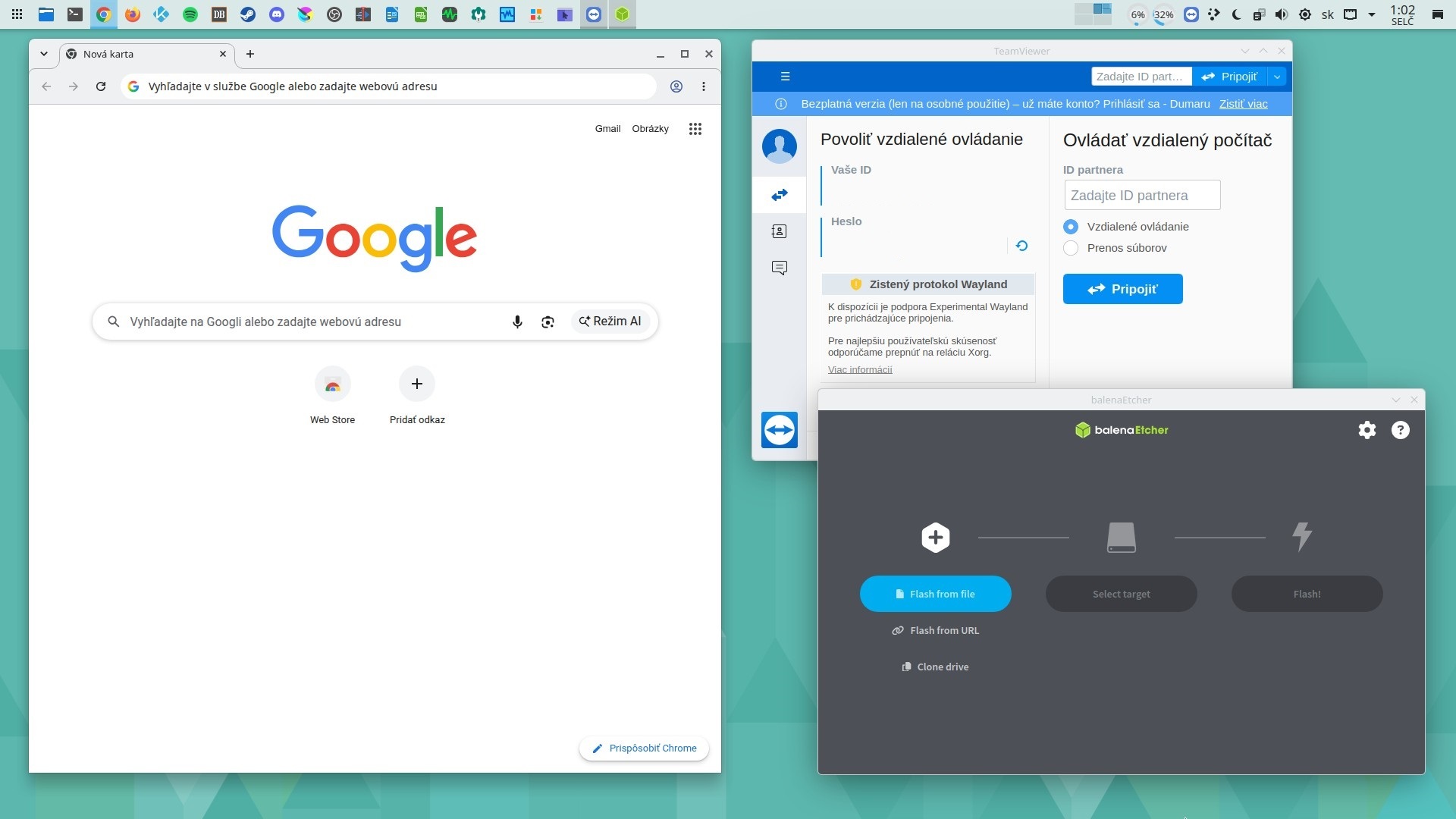
Task: Launch Steam from the top panel
Action: [247, 14]
